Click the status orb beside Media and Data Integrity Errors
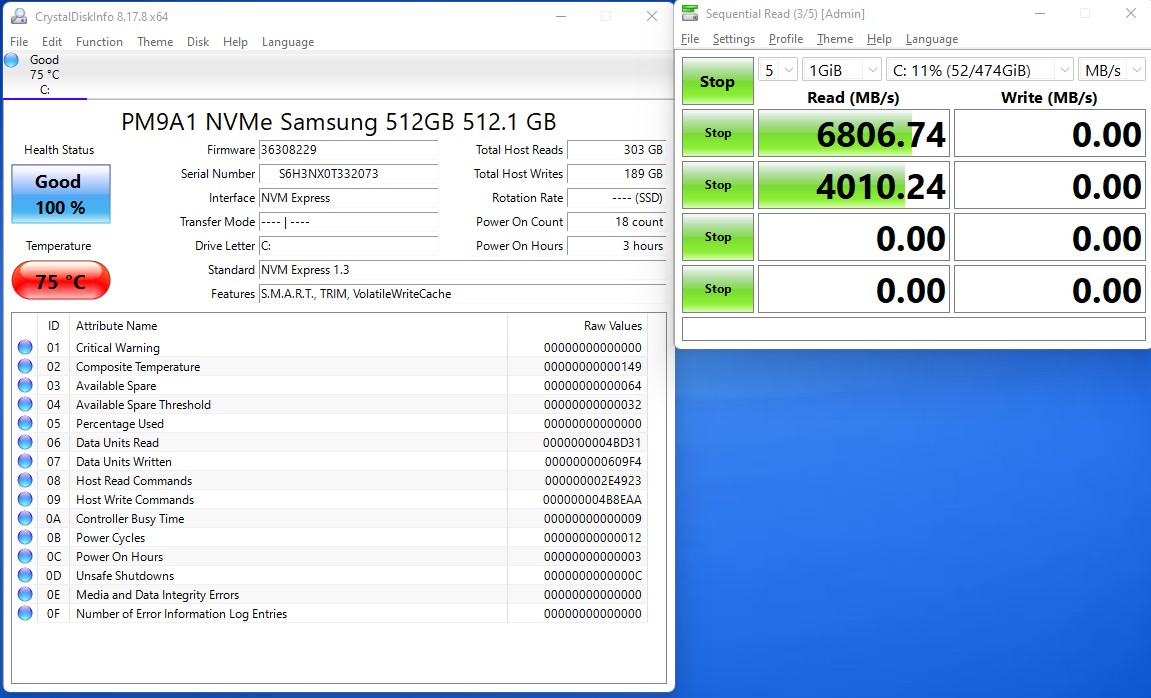The width and height of the screenshot is (1151, 698). pos(25,595)
